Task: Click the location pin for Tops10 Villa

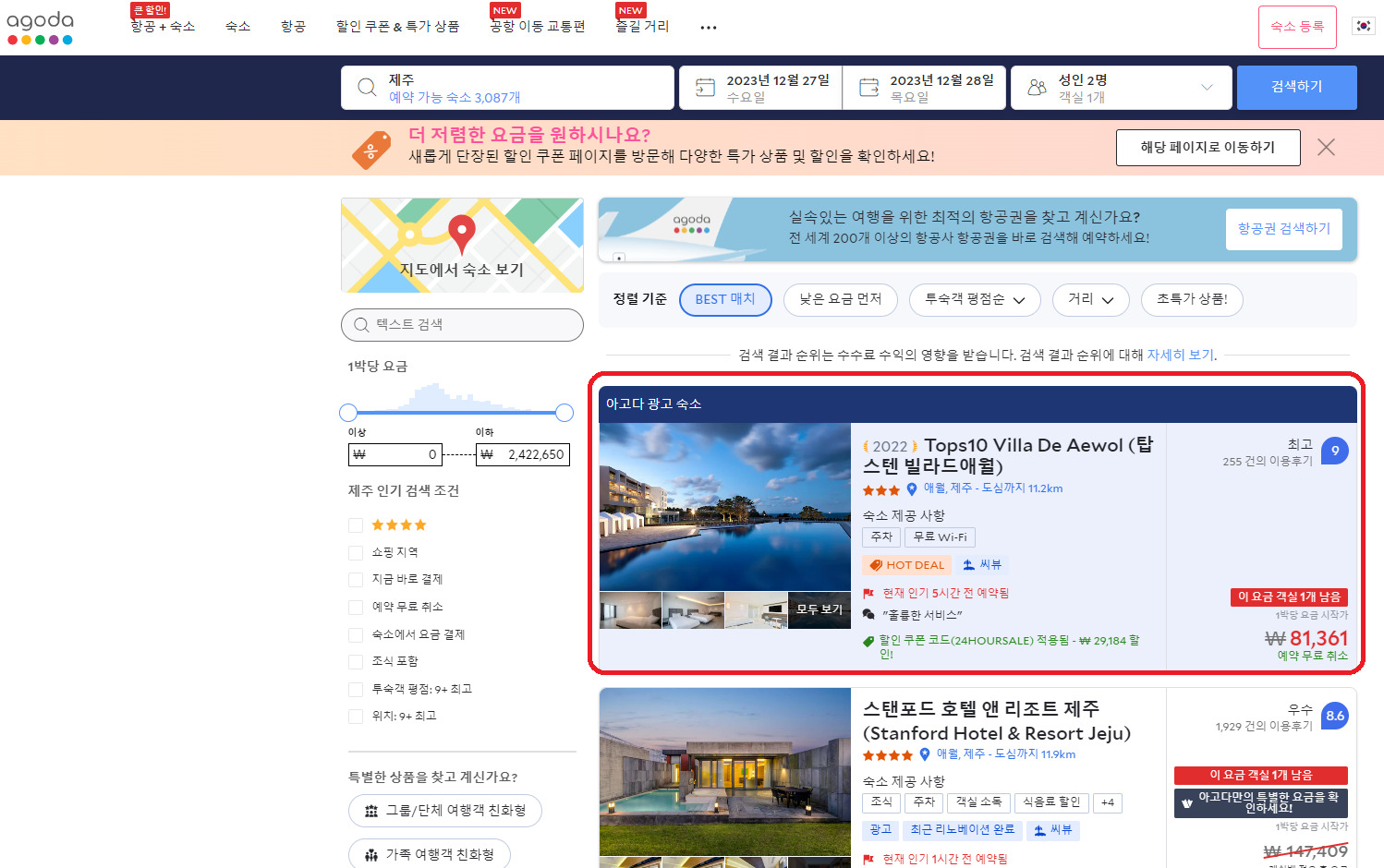Action: 912,488
